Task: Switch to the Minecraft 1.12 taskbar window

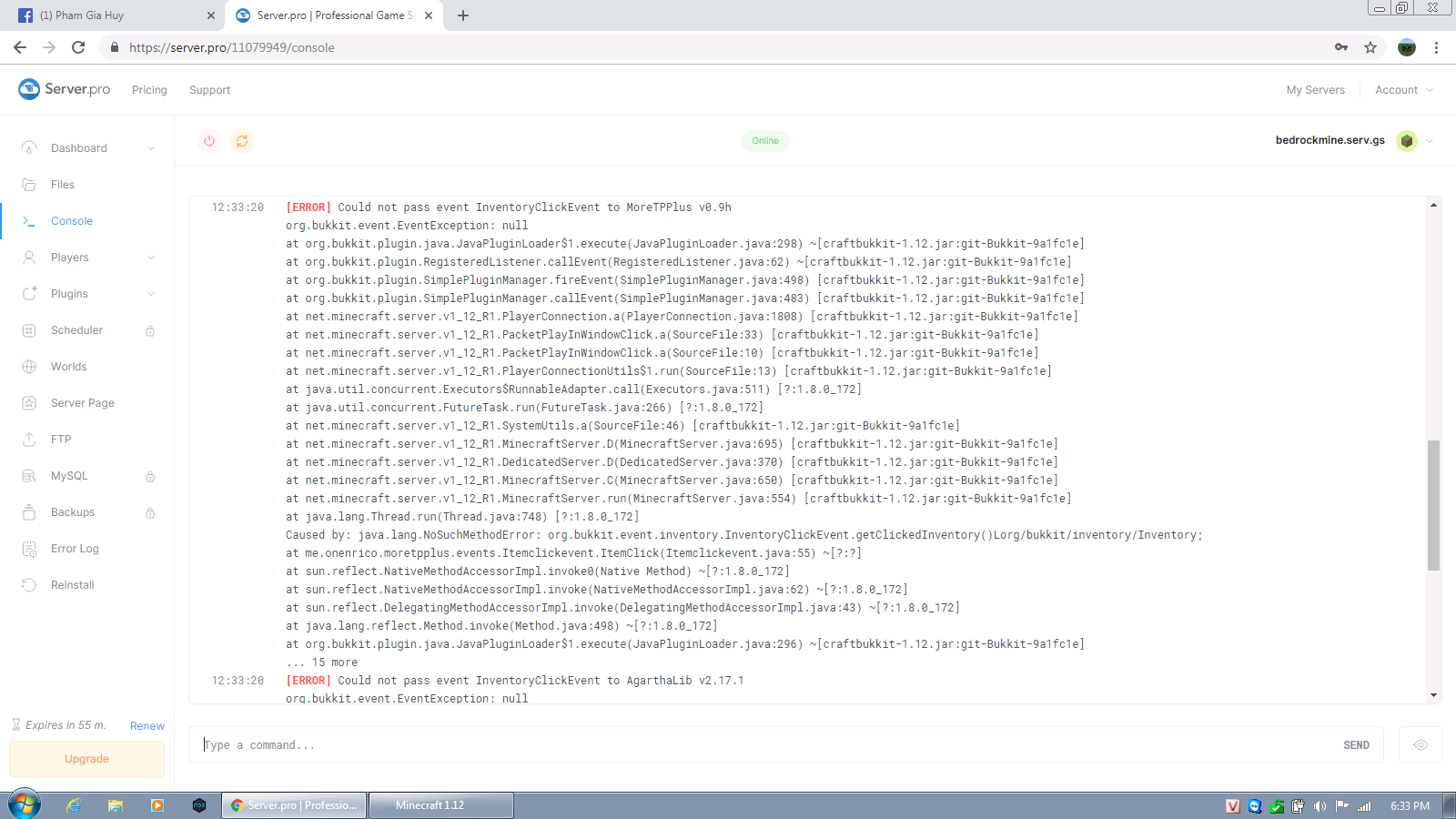Action: click(440, 805)
